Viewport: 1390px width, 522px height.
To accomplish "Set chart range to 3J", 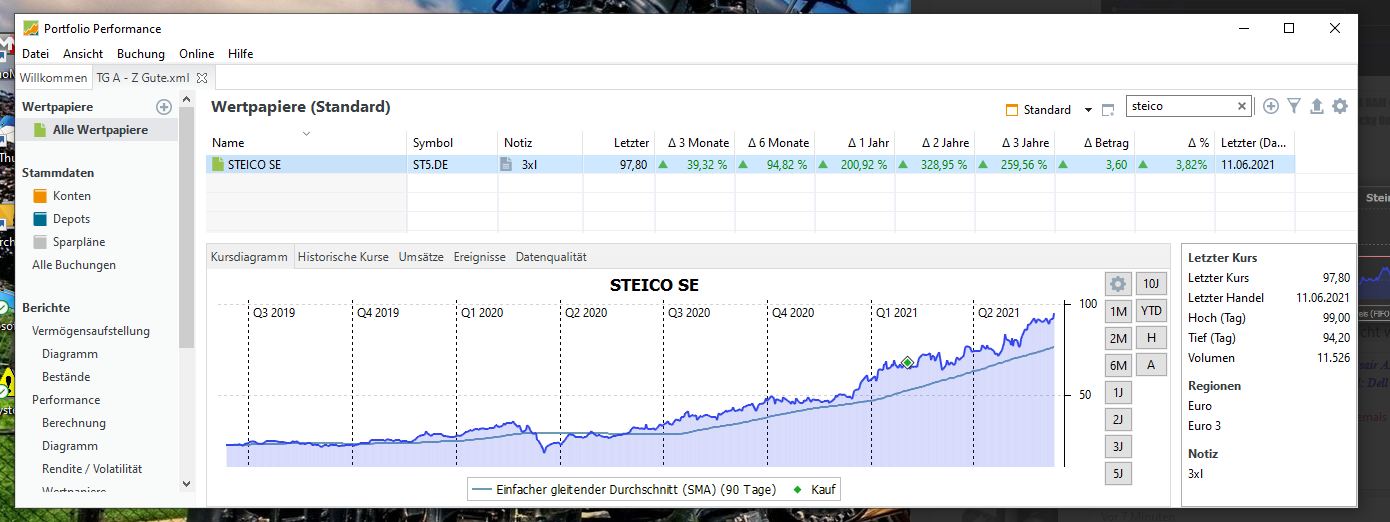I will (x=1118, y=446).
